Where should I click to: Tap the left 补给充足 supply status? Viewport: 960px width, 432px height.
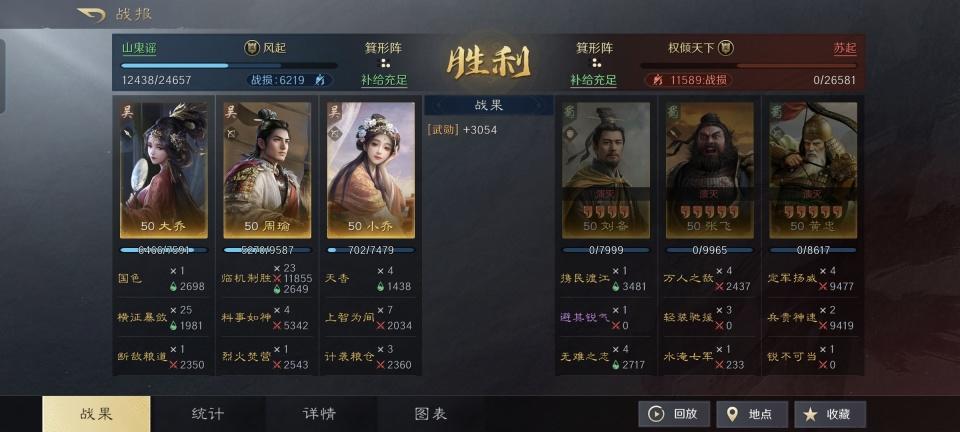click(384, 80)
